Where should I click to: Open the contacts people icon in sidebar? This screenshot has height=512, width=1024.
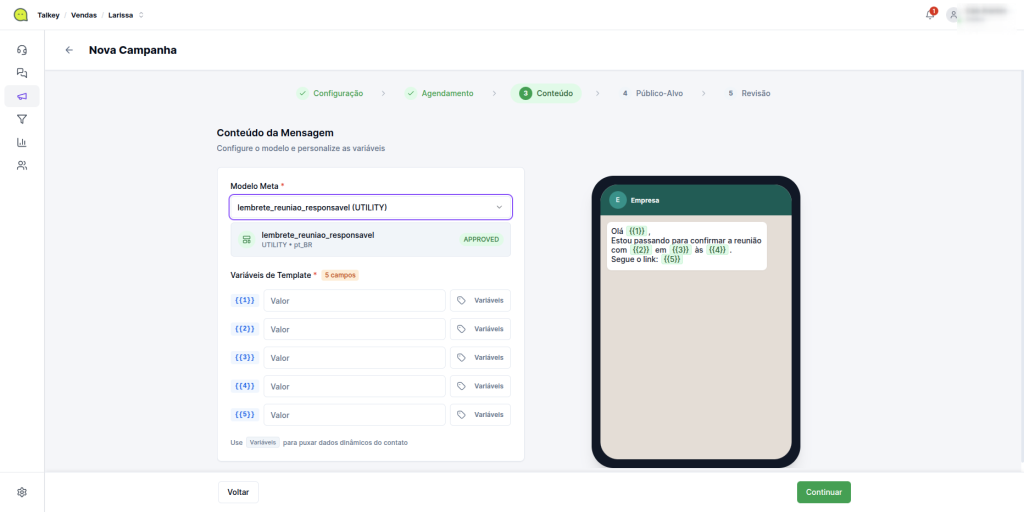coord(22,165)
